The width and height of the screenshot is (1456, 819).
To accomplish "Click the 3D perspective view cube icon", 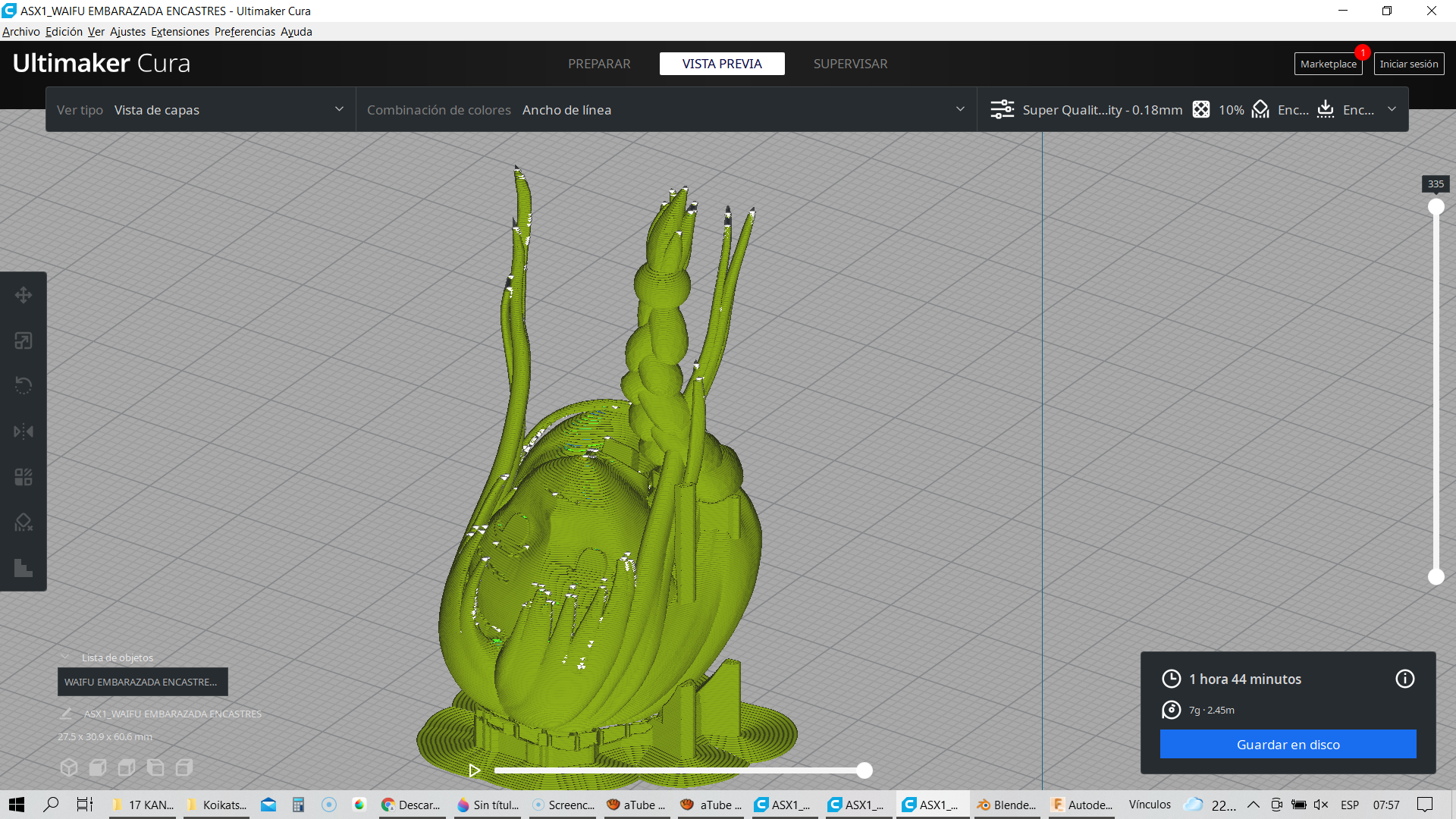I will (x=69, y=767).
